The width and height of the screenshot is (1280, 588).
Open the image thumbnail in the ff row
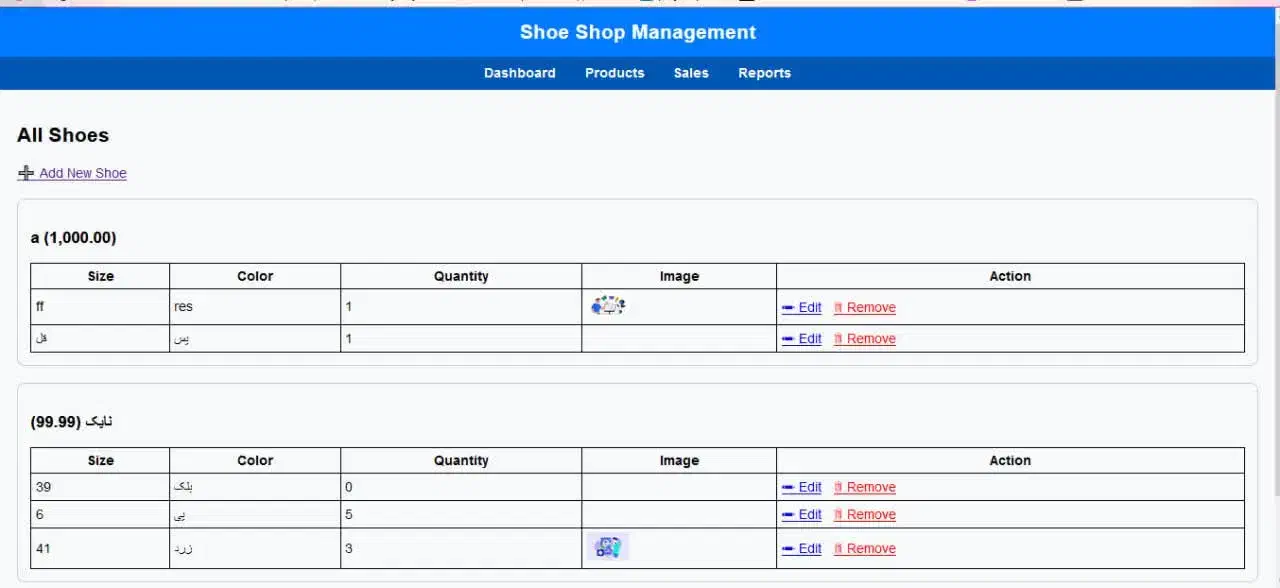point(608,306)
